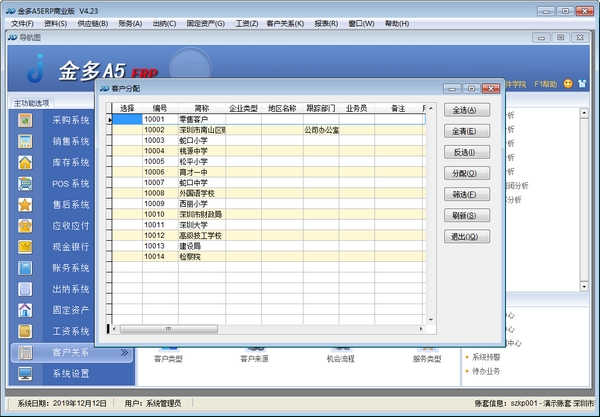Click the 编号 column header
The width and height of the screenshot is (600, 417).
[x=160, y=108]
